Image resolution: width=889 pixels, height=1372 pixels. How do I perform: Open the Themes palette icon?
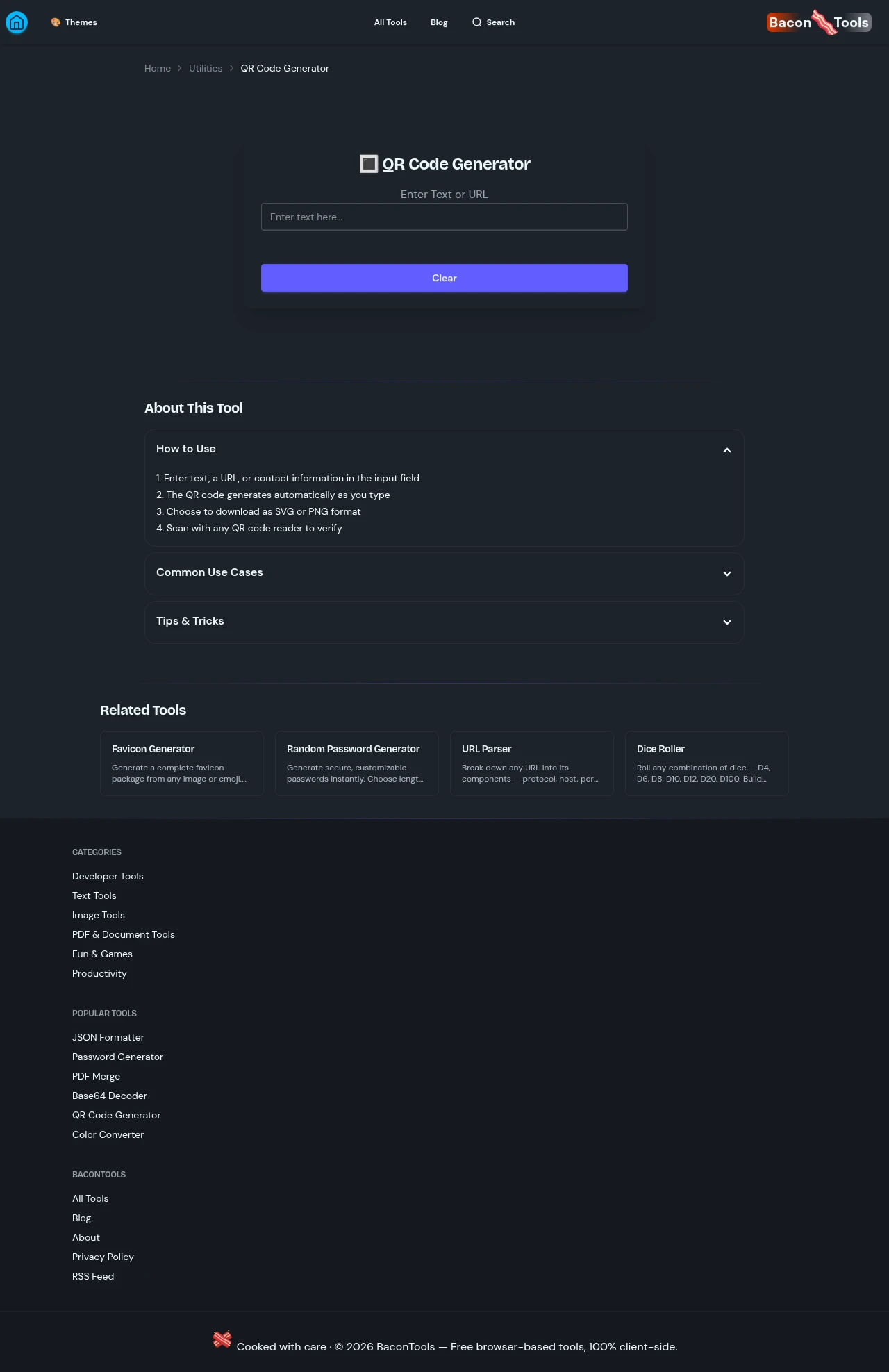pyautogui.click(x=56, y=22)
